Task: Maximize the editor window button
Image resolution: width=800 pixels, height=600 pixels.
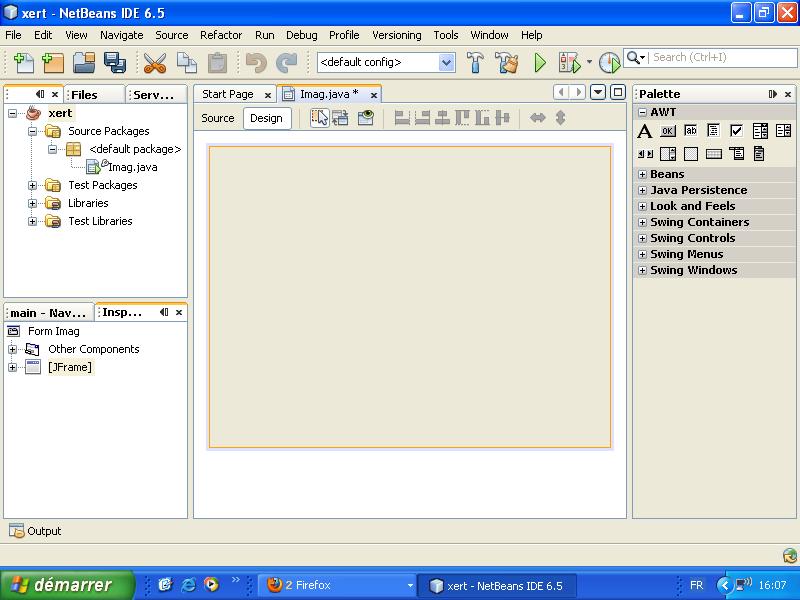Action: (x=618, y=92)
